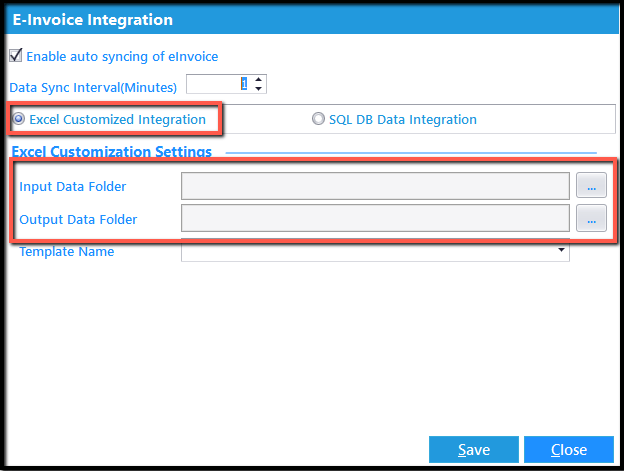Increase the Data Sync Interval with up arrow
The image size is (624, 471).
[x=259, y=79]
